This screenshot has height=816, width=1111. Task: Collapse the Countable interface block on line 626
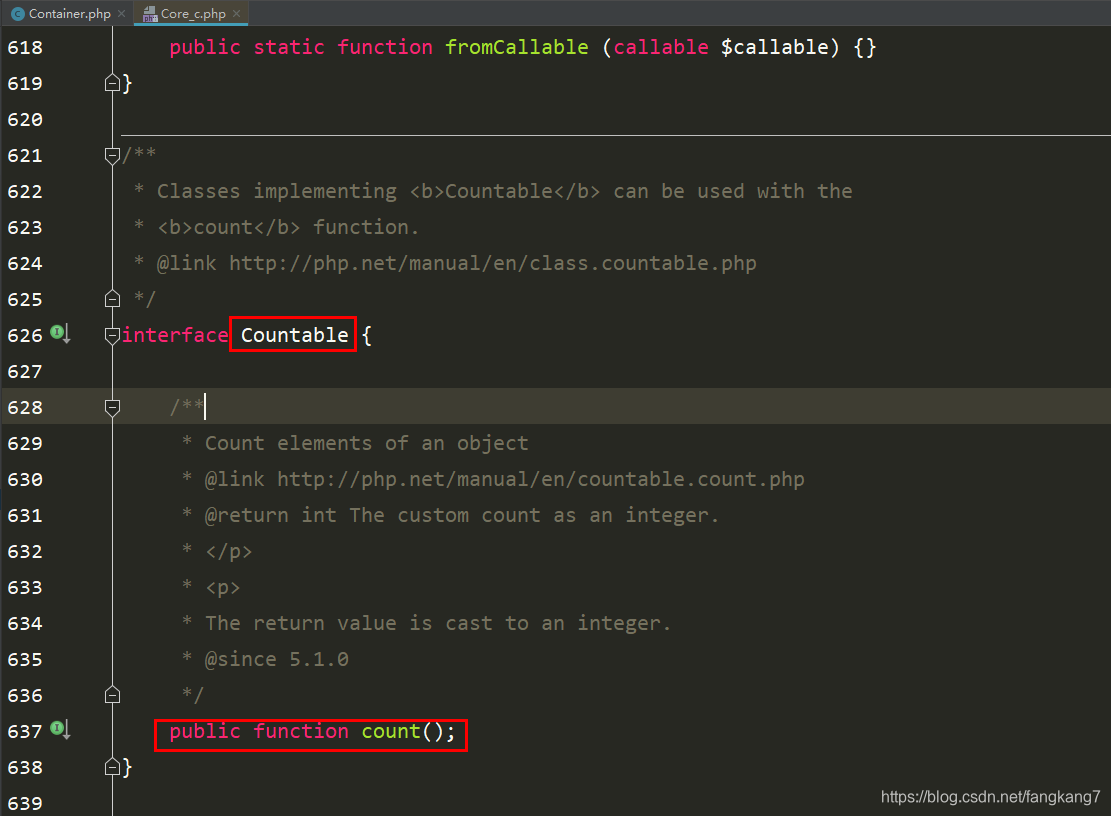coord(112,336)
